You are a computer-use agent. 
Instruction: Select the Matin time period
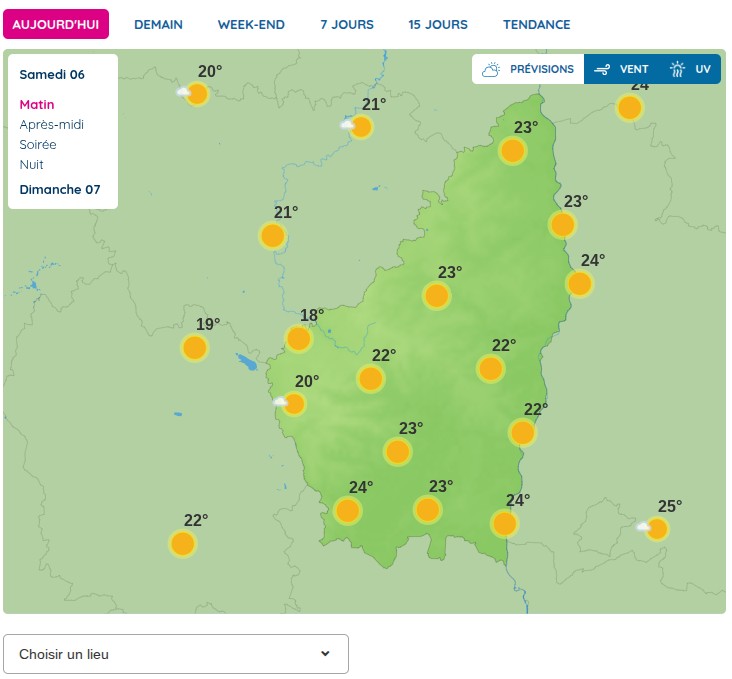click(x=37, y=105)
